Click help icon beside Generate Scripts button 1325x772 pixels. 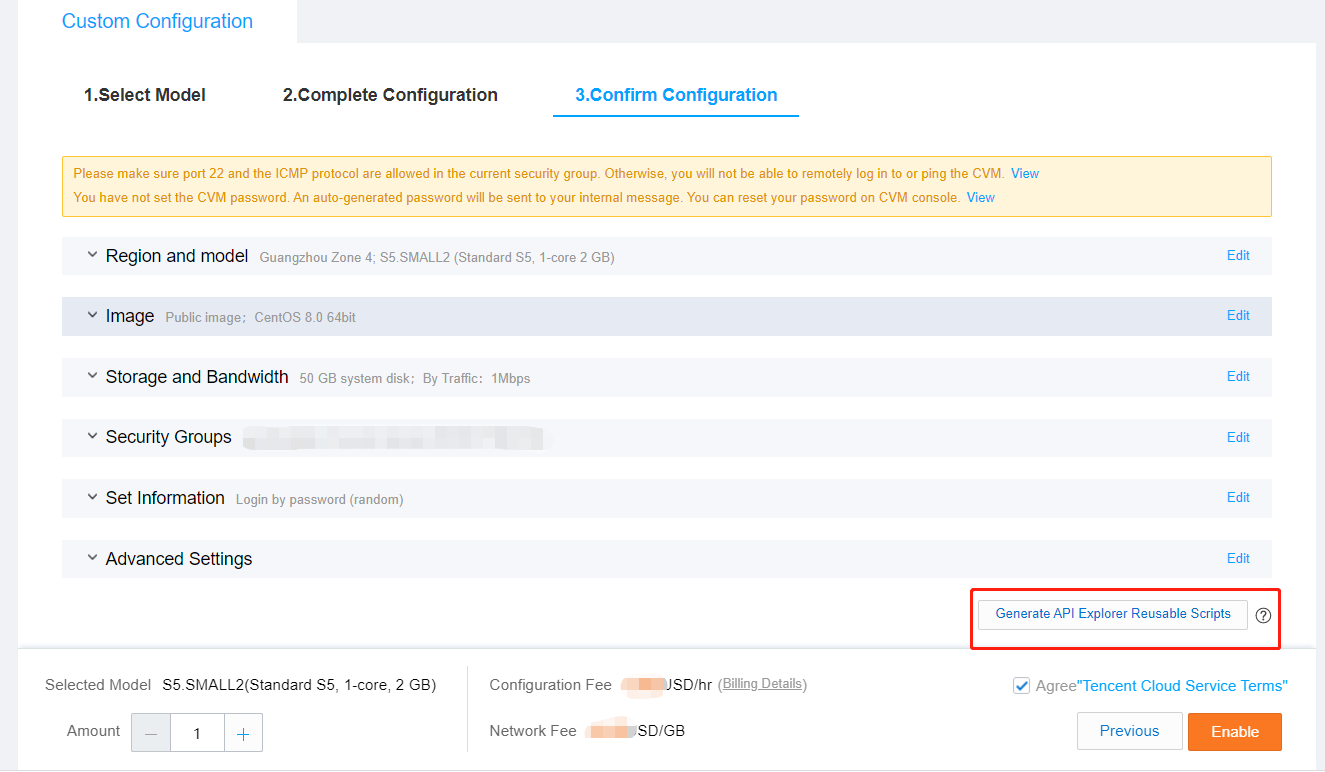pos(1262,614)
